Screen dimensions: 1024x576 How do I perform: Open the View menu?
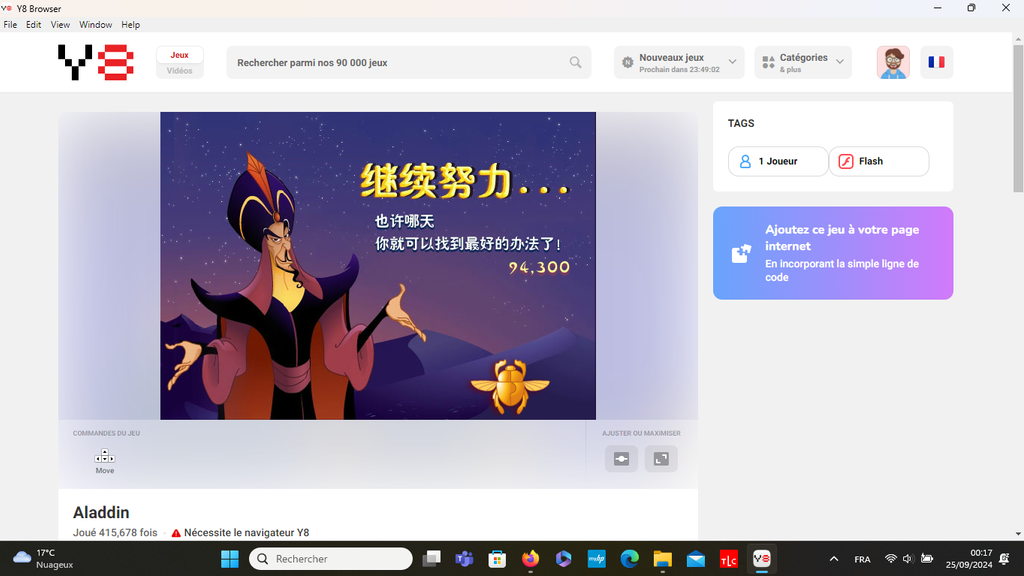pyautogui.click(x=60, y=25)
